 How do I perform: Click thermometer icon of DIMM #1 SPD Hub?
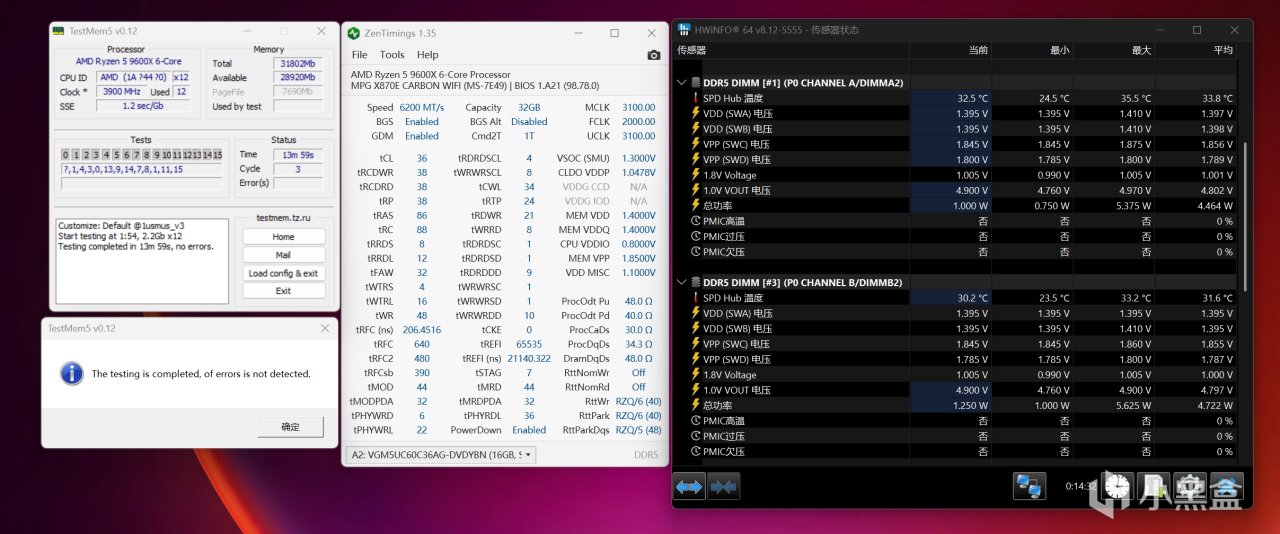(695, 98)
